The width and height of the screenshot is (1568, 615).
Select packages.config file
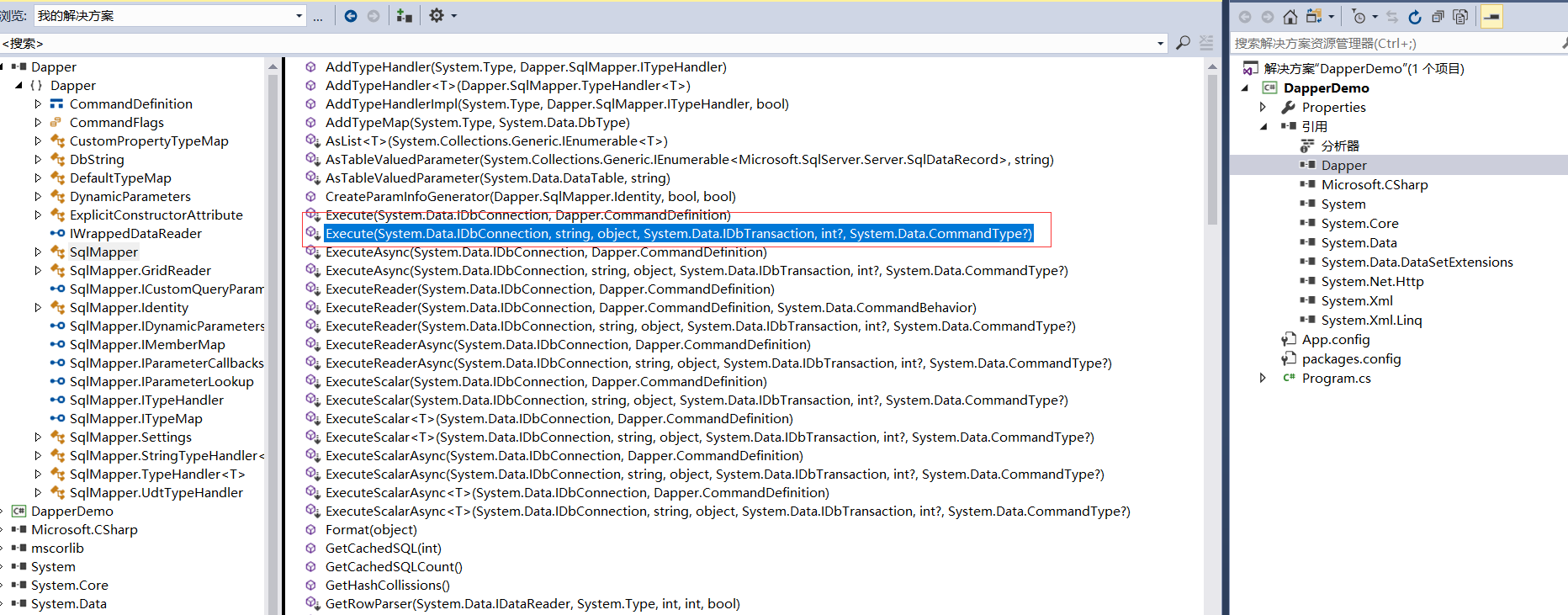click(1352, 358)
